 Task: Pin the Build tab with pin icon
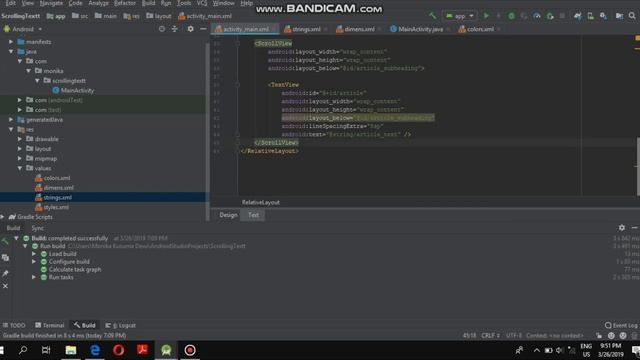[5, 273]
